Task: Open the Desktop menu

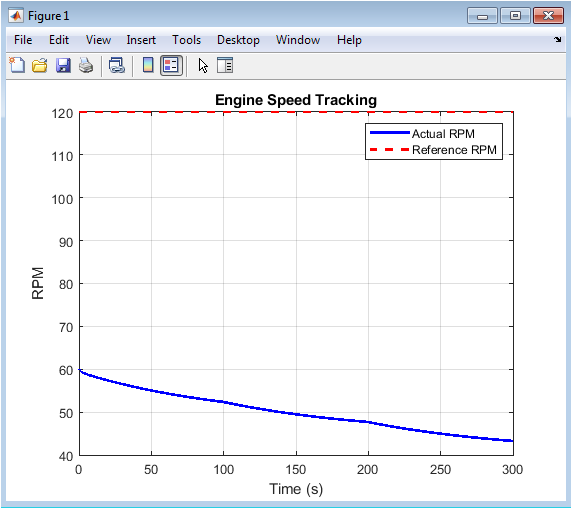Action: coord(238,40)
